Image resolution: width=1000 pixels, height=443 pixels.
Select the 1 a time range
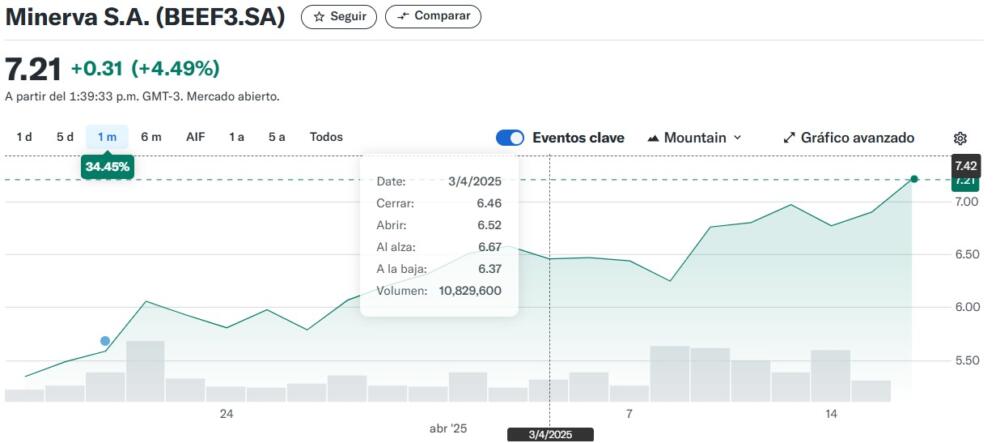pyautogui.click(x=237, y=137)
